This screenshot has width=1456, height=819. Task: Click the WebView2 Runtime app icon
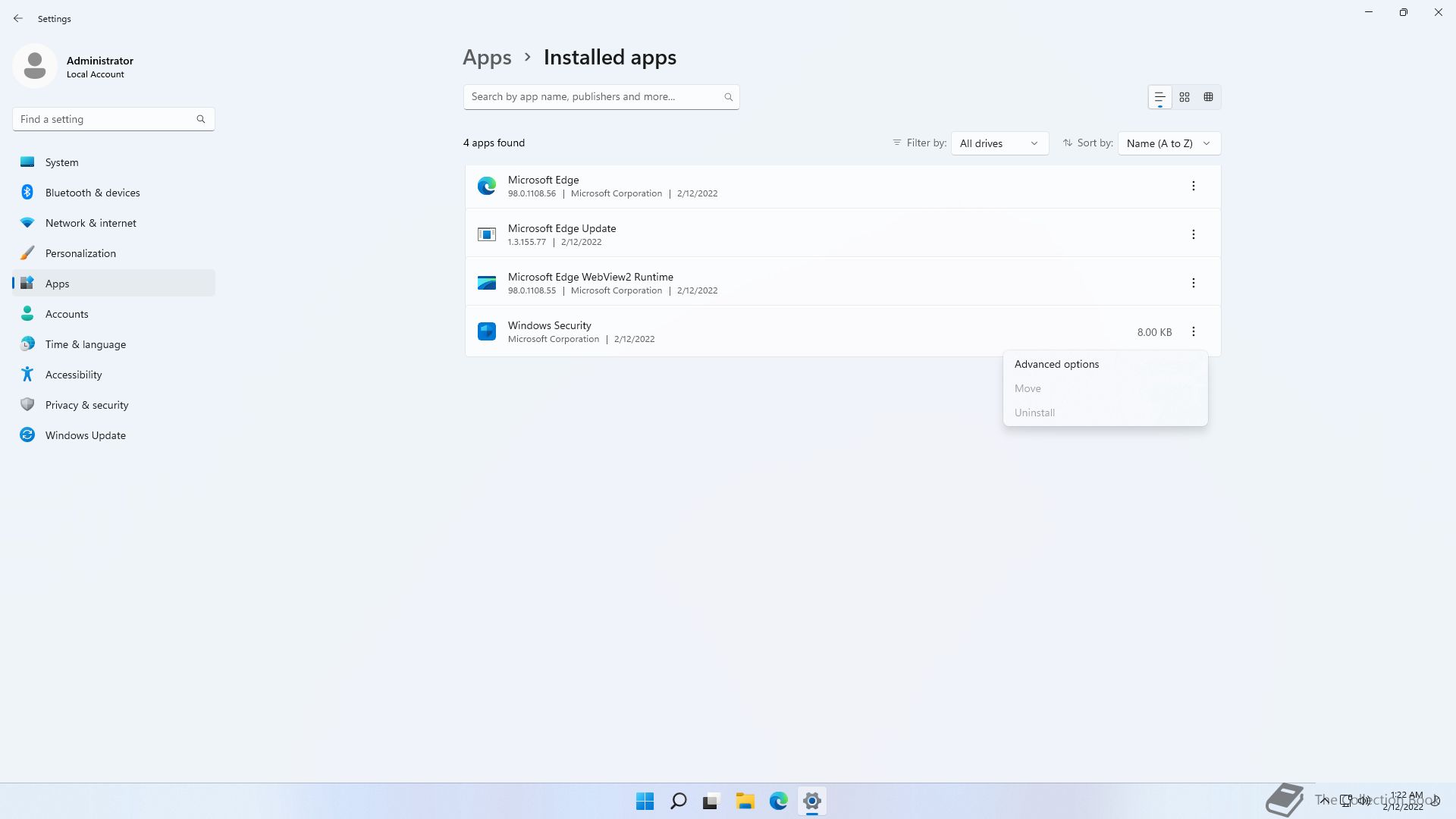tap(487, 283)
